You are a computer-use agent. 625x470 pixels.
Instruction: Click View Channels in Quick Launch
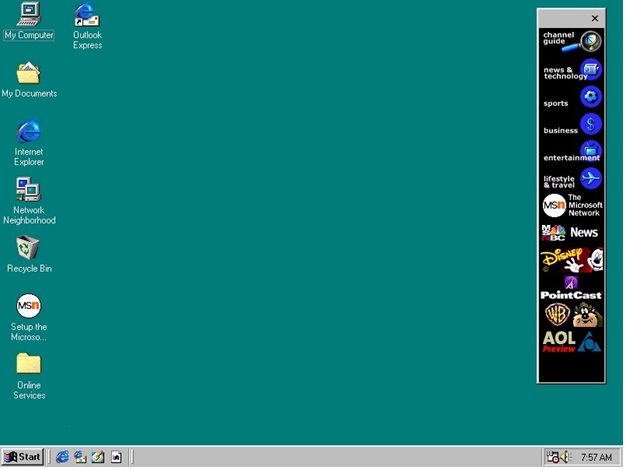click(116, 457)
